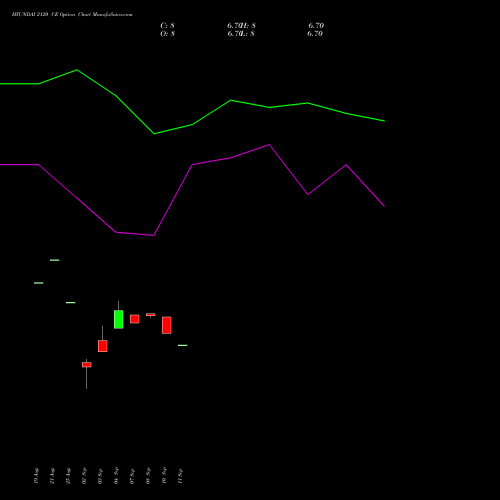Click the '10 Sep' date label

tap(164, 476)
